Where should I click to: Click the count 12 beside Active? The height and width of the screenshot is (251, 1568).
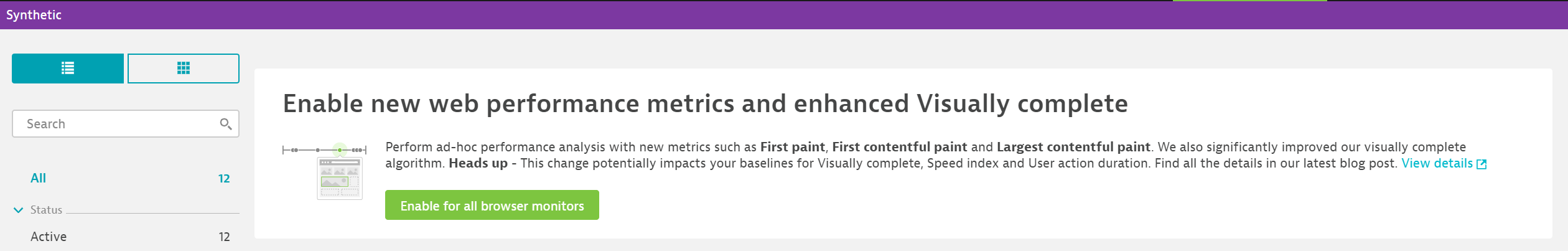224,237
